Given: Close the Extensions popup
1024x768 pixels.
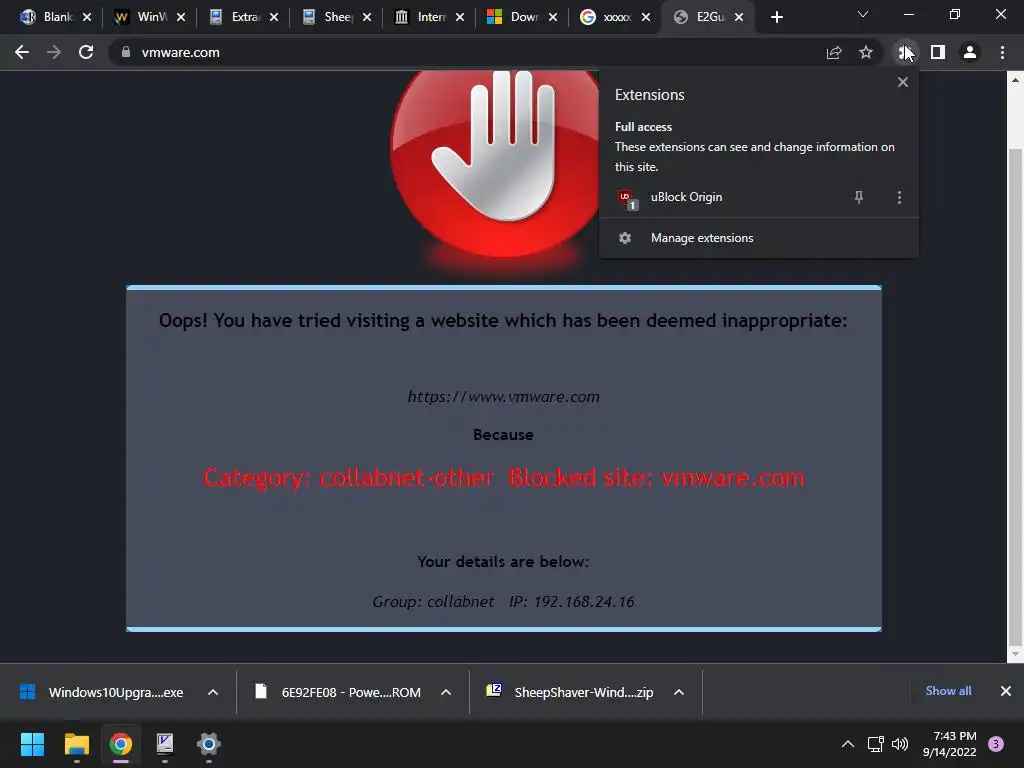Looking at the screenshot, I should pyautogui.click(x=903, y=82).
